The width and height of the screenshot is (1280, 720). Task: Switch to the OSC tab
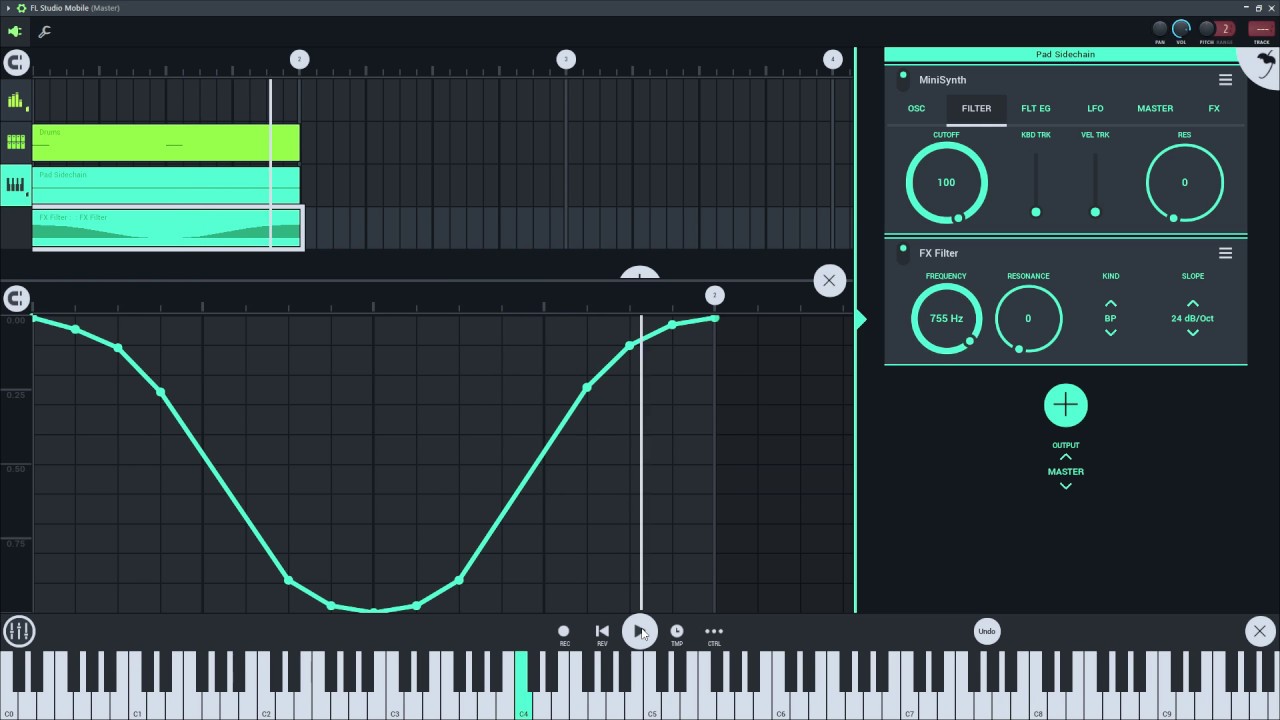[916, 108]
